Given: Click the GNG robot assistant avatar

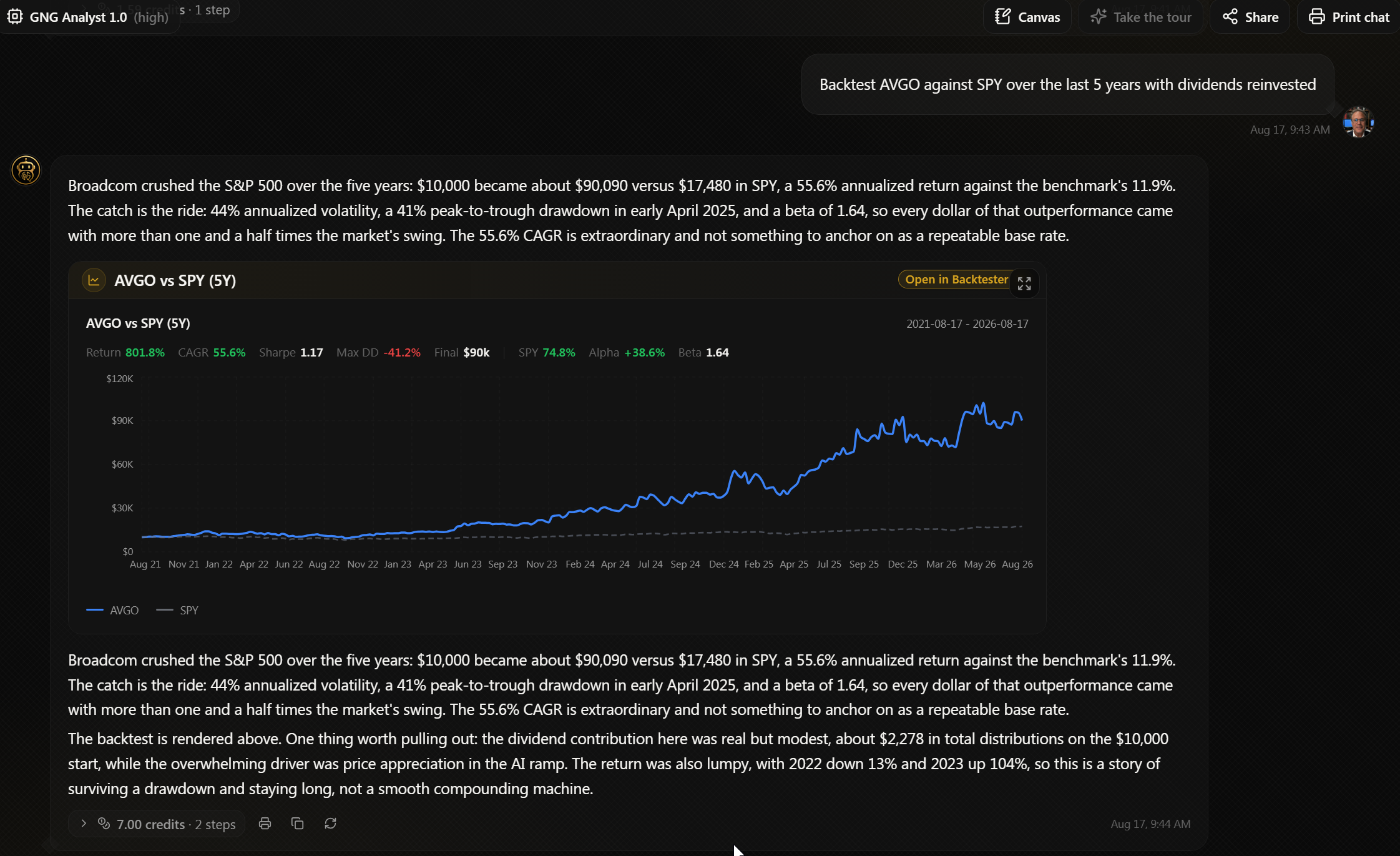Looking at the screenshot, I should (26, 170).
